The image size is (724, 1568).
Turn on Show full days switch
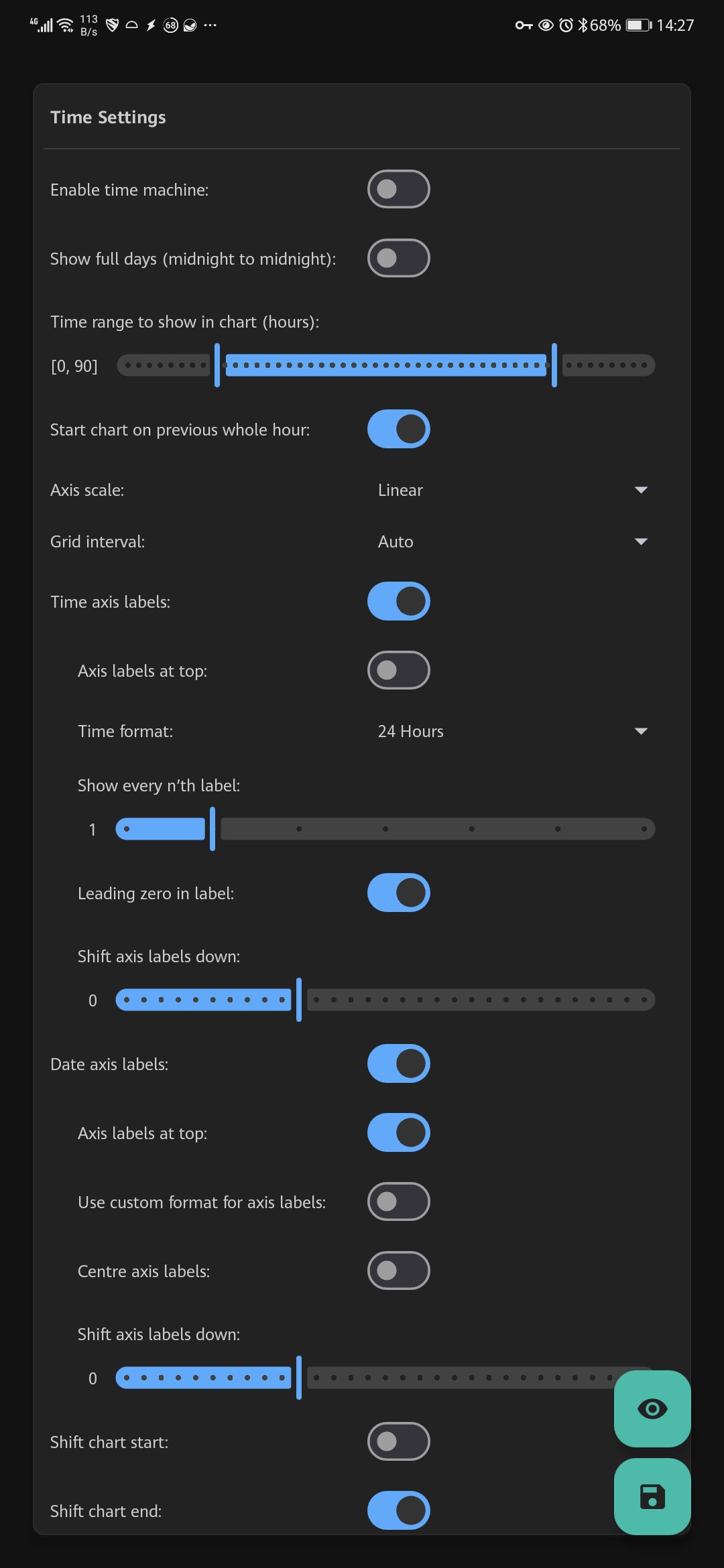(398, 258)
